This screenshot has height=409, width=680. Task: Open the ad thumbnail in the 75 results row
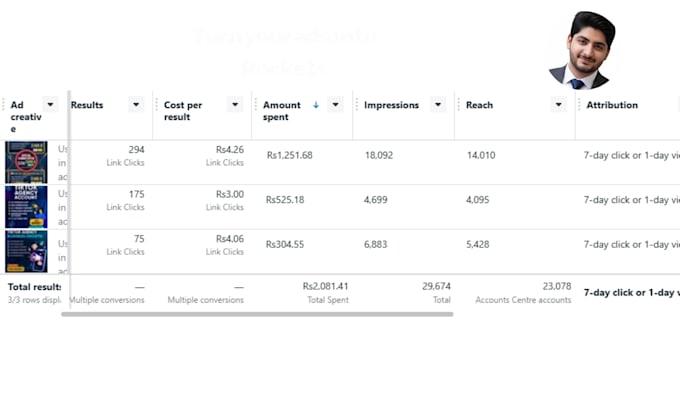tap(26, 252)
